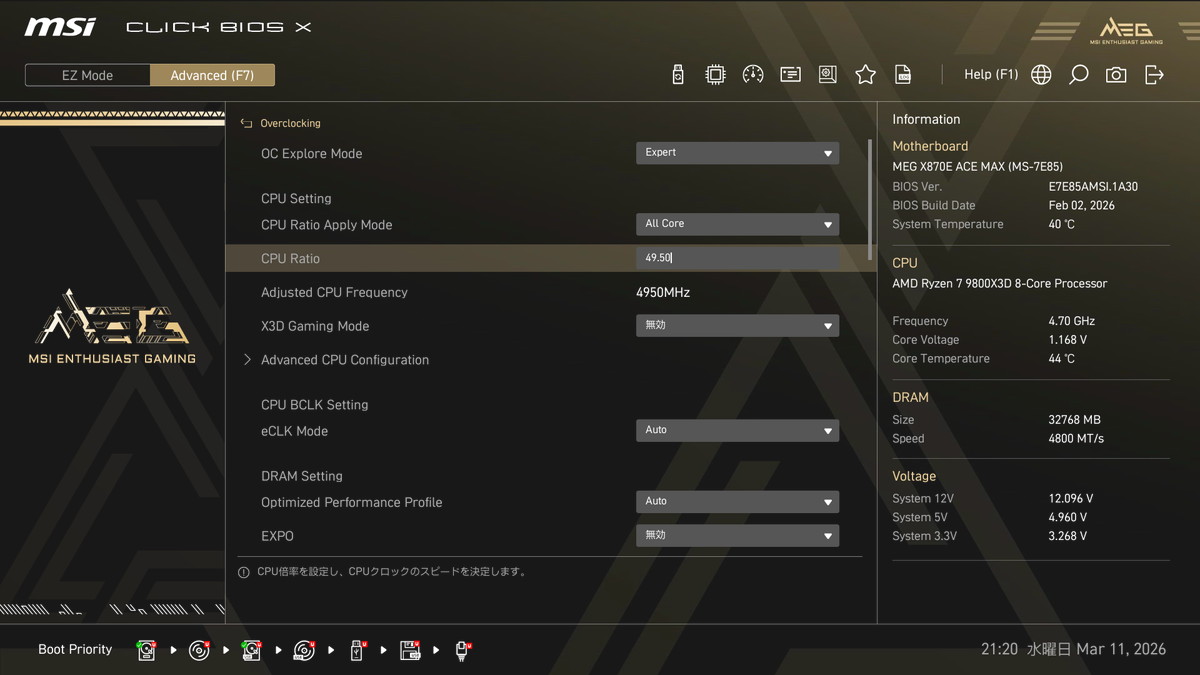Open the CPU Ratio Apply Mode dropdown
This screenshot has width=1200, height=675.
pos(737,224)
